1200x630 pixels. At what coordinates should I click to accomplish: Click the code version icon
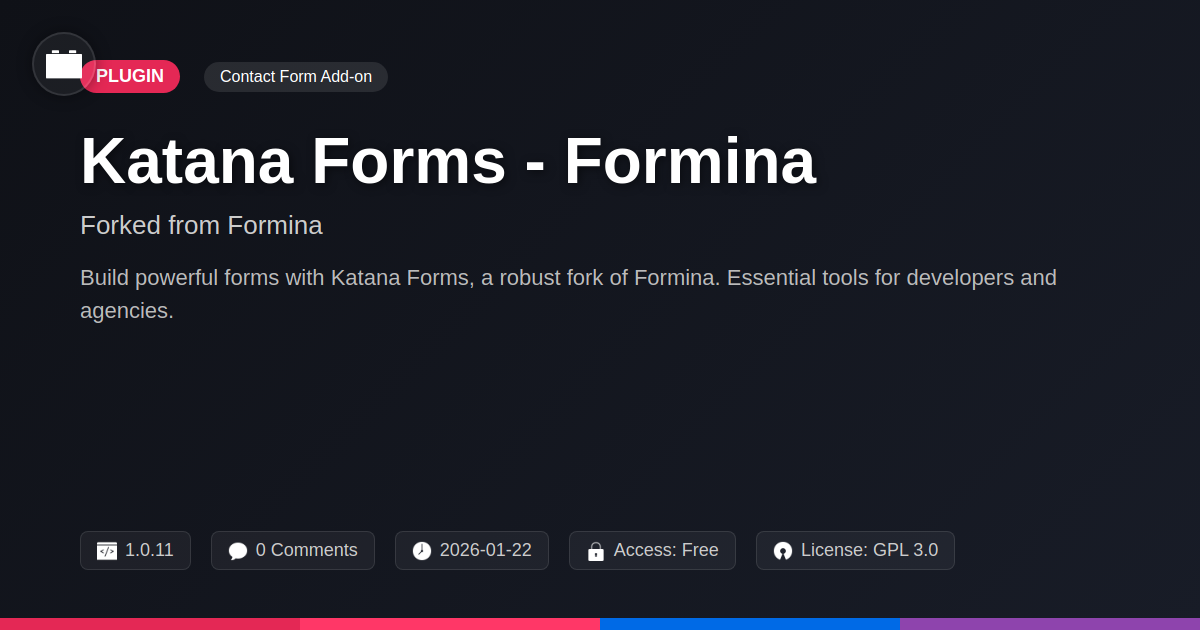pyautogui.click(x=107, y=551)
